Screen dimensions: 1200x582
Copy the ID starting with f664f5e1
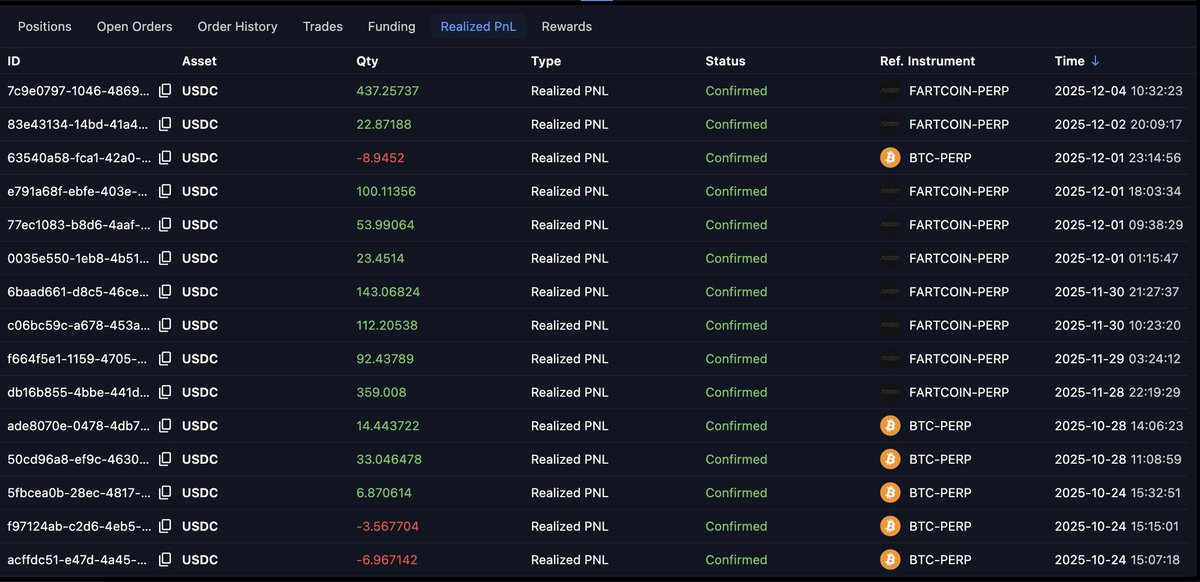point(165,359)
